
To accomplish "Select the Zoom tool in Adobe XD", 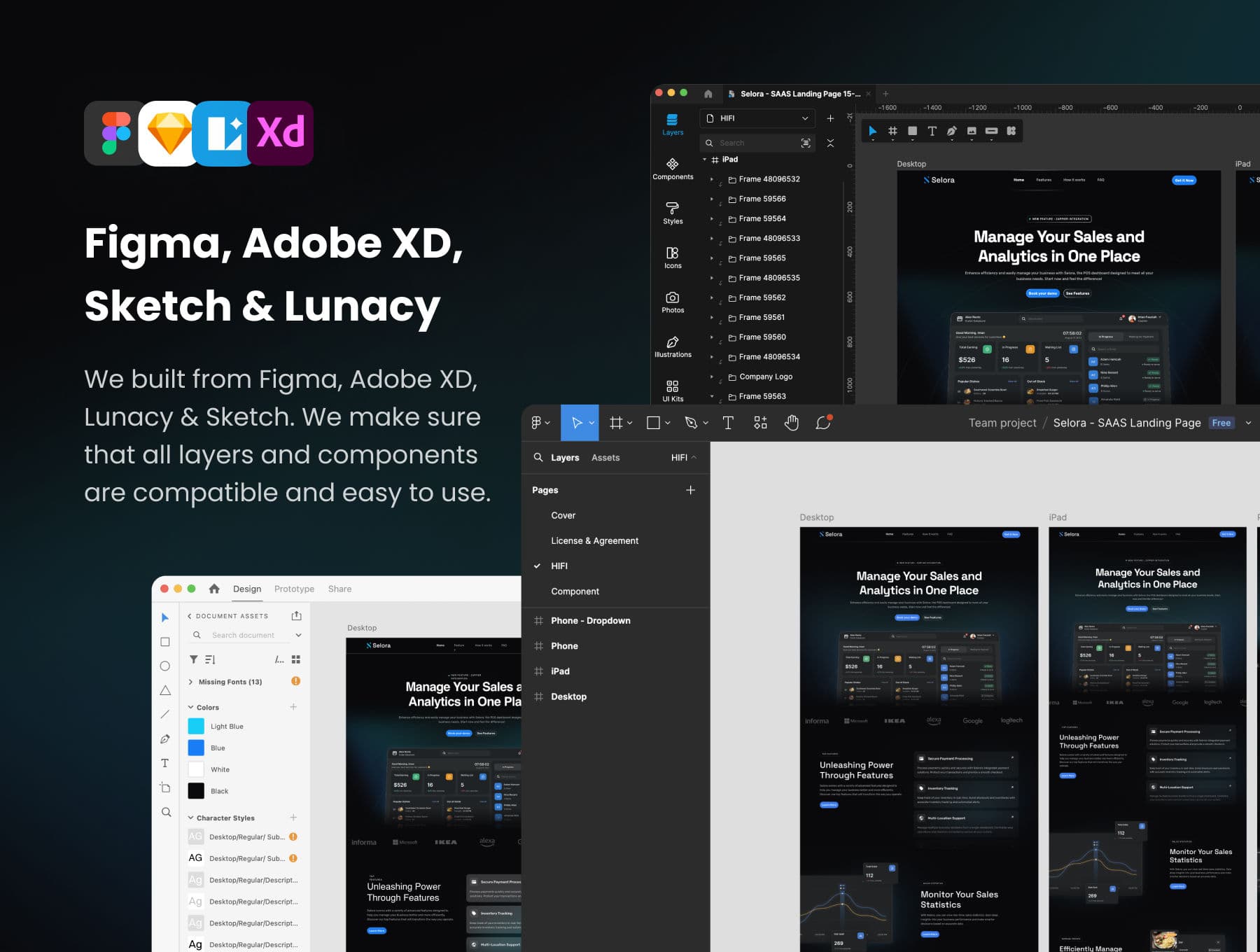I will point(166,812).
